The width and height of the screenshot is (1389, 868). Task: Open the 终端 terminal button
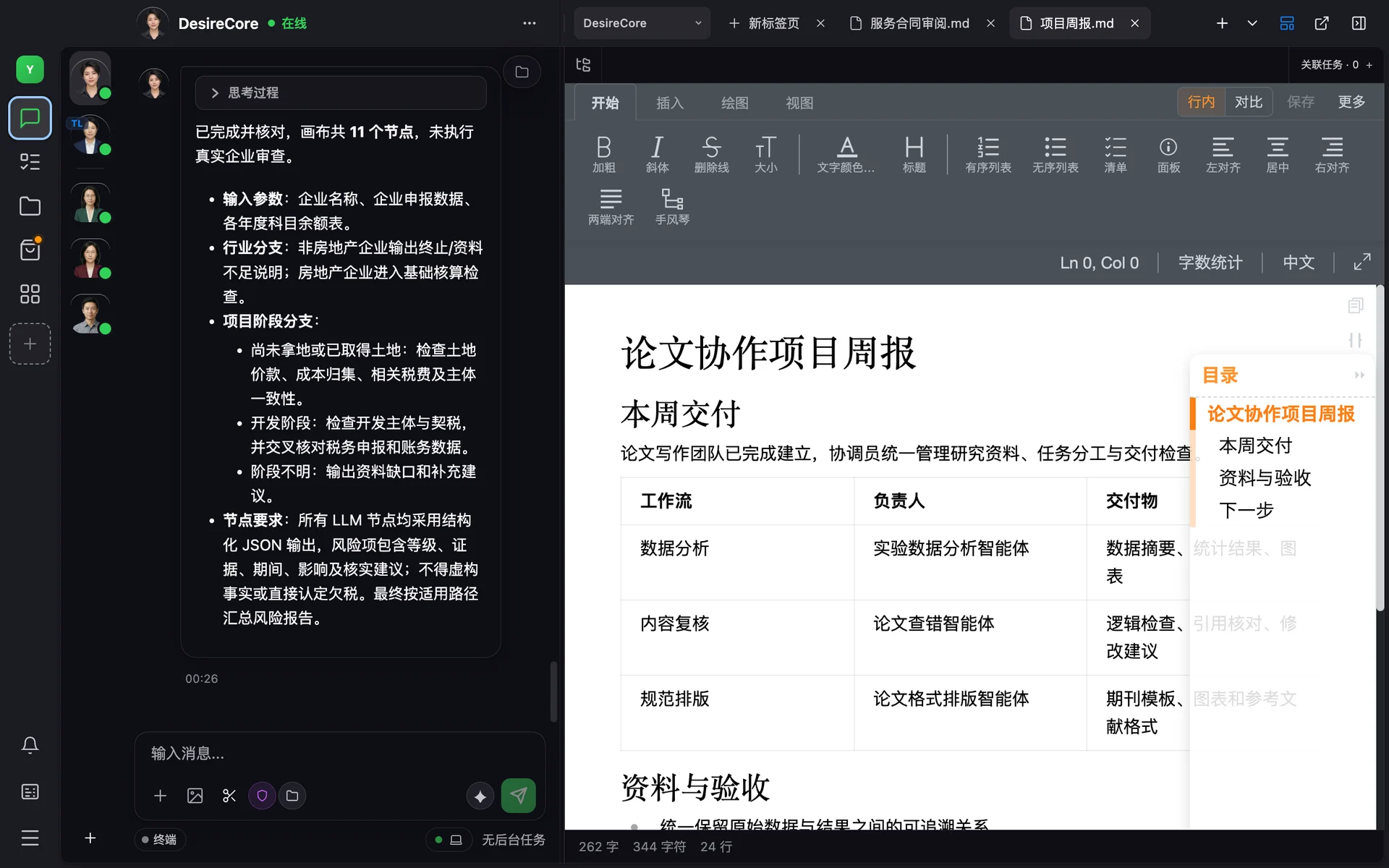tap(160, 839)
